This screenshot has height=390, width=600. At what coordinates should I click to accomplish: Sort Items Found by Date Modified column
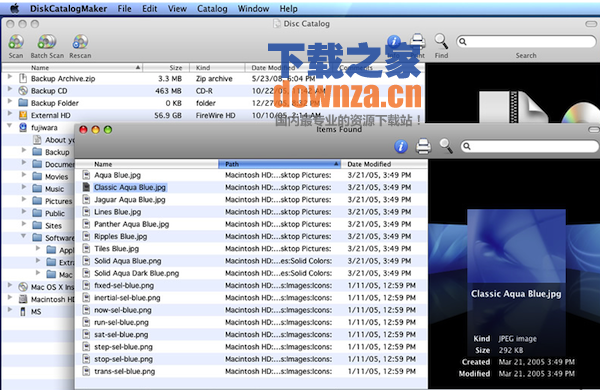pos(384,164)
